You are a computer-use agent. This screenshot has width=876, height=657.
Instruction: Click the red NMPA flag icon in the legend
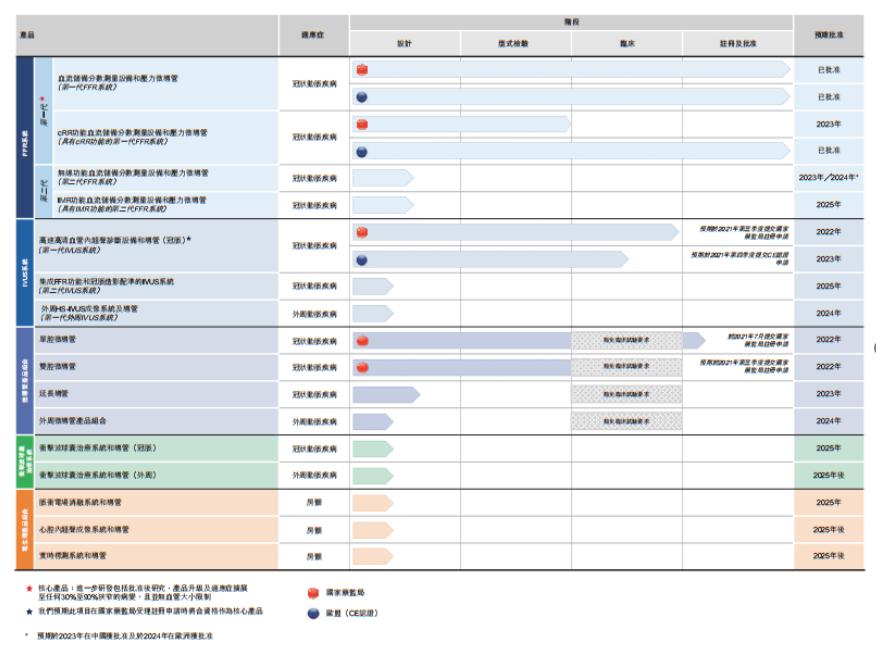coord(313,593)
